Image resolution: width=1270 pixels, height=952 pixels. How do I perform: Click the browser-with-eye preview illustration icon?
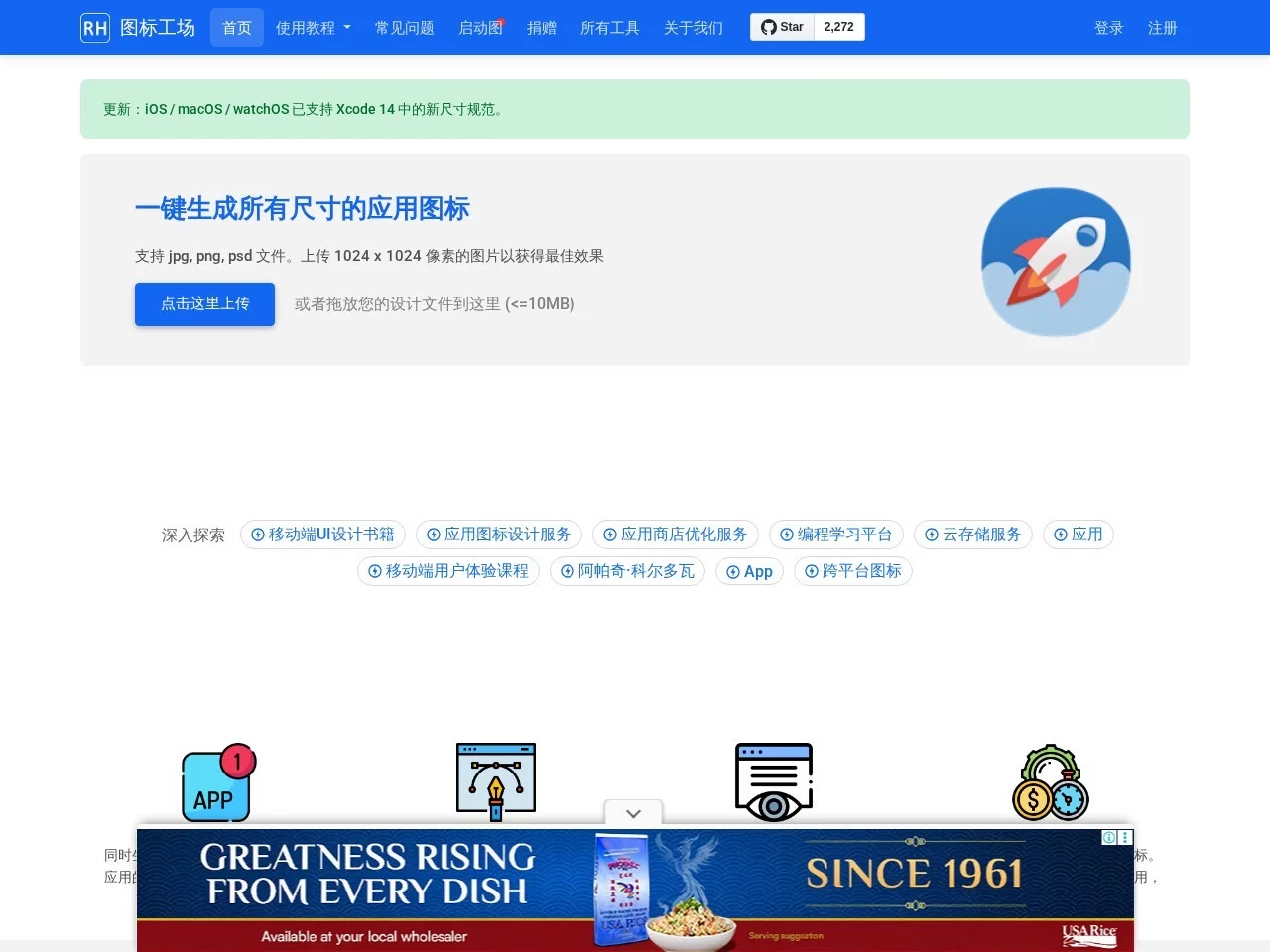773,781
